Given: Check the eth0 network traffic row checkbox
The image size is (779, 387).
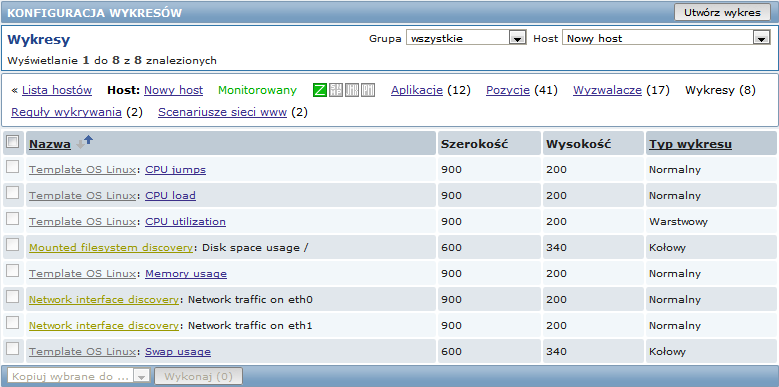Looking at the screenshot, I should [12, 297].
